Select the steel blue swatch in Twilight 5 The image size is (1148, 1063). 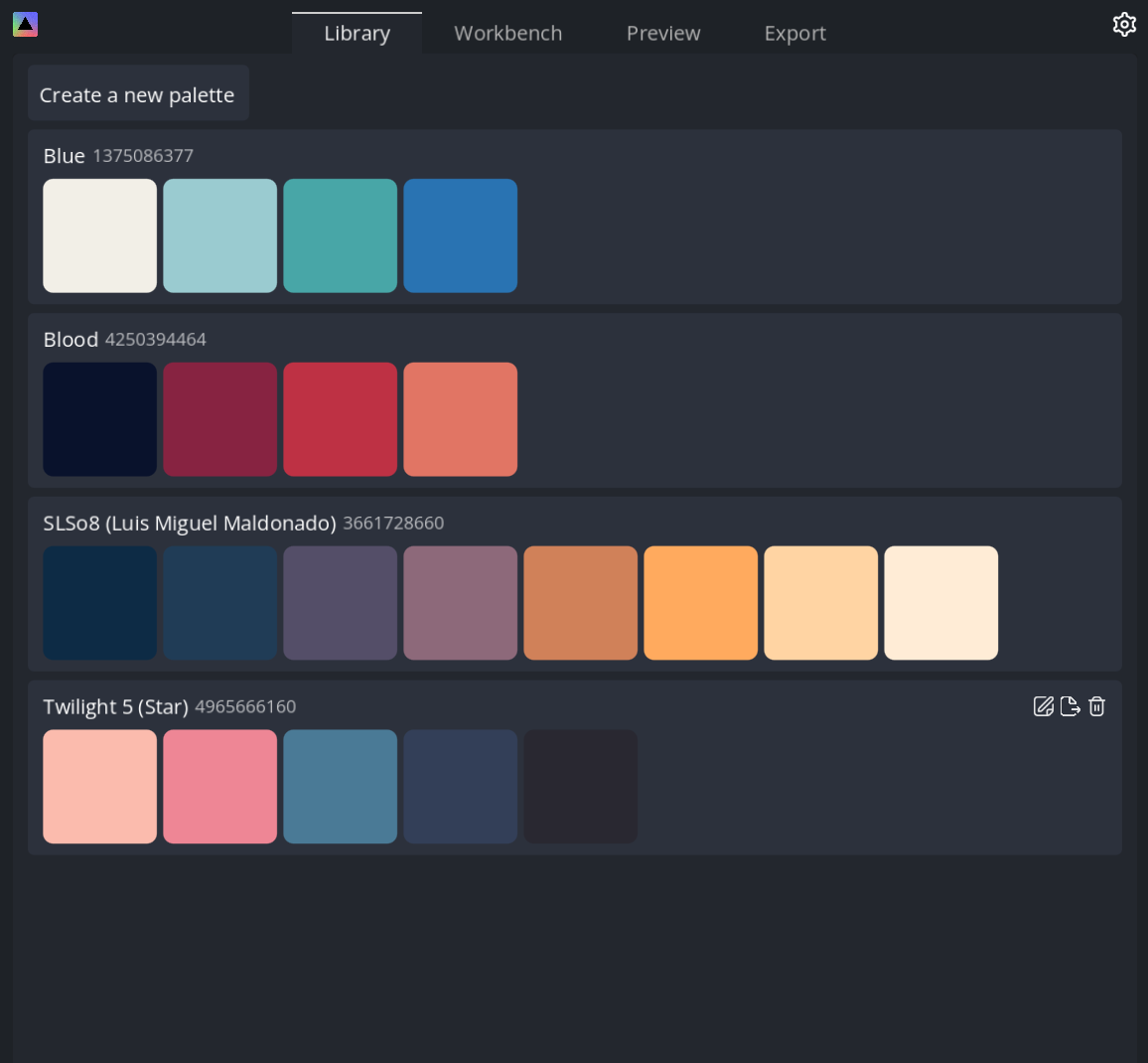tap(340, 786)
